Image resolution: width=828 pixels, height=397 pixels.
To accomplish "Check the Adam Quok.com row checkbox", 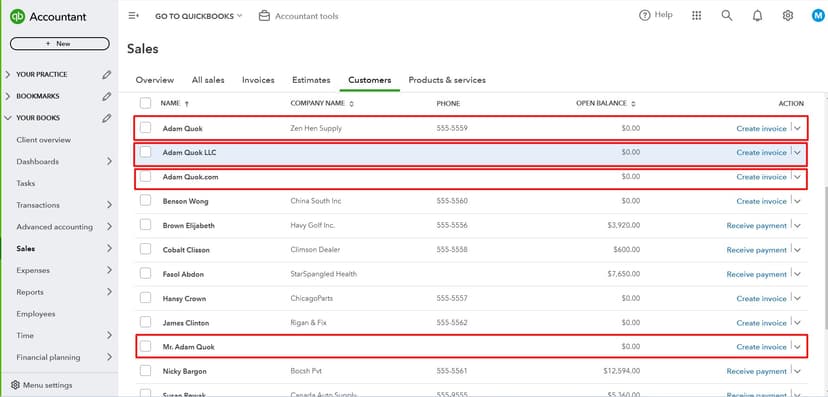I will tap(146, 176).
